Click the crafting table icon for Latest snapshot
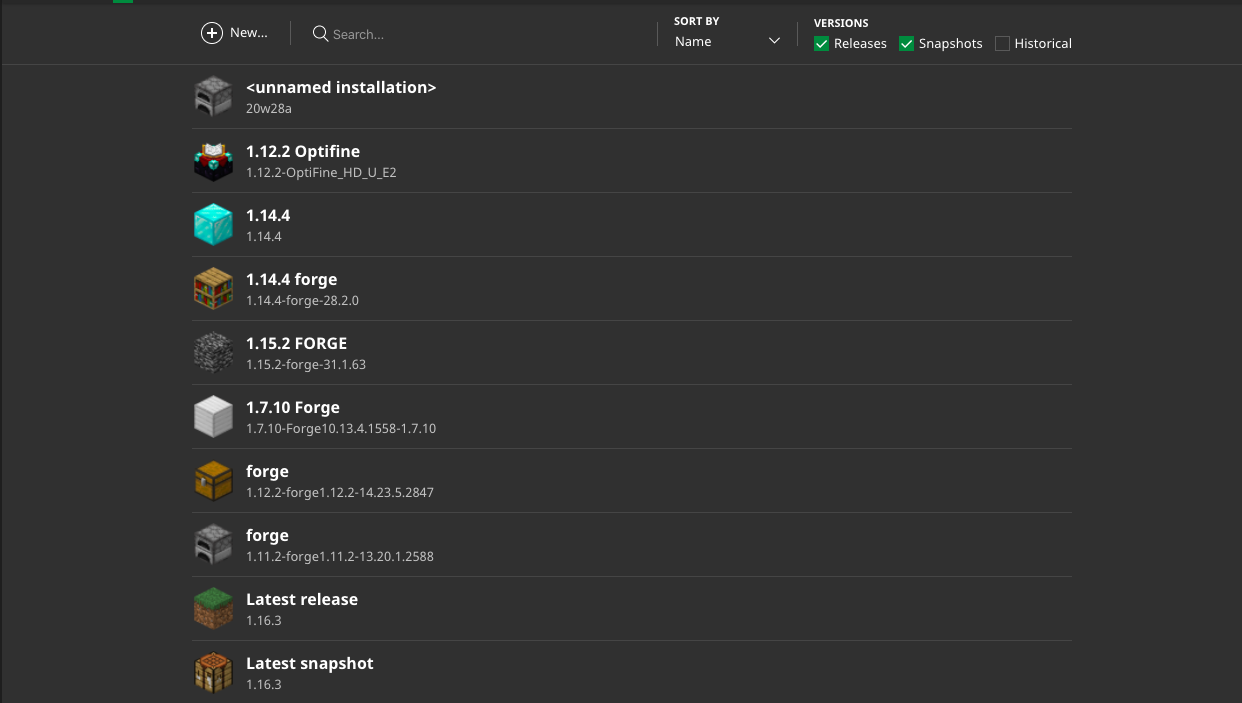This screenshot has width=1242, height=703. 213,672
